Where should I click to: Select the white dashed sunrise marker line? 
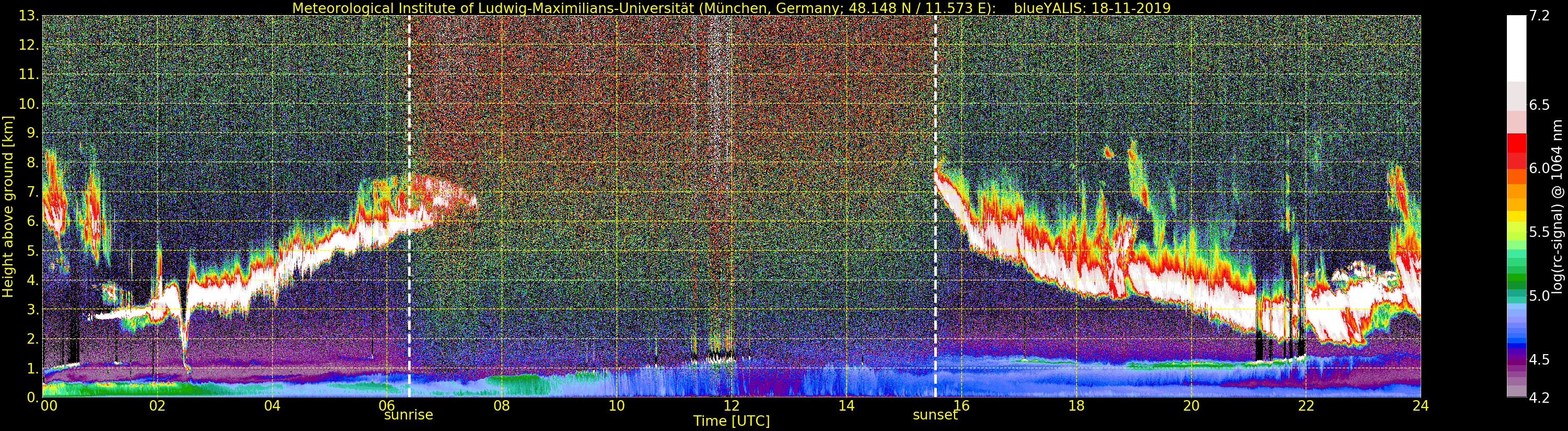(409, 206)
